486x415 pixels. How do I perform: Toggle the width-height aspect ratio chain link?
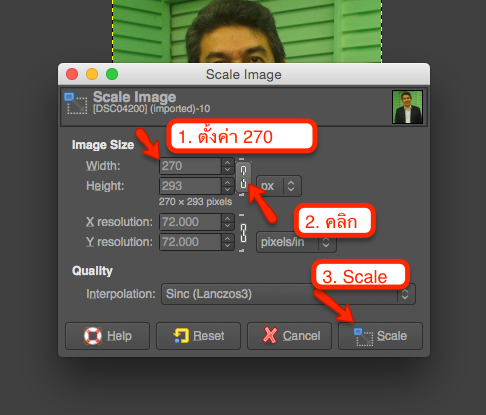[x=243, y=177]
